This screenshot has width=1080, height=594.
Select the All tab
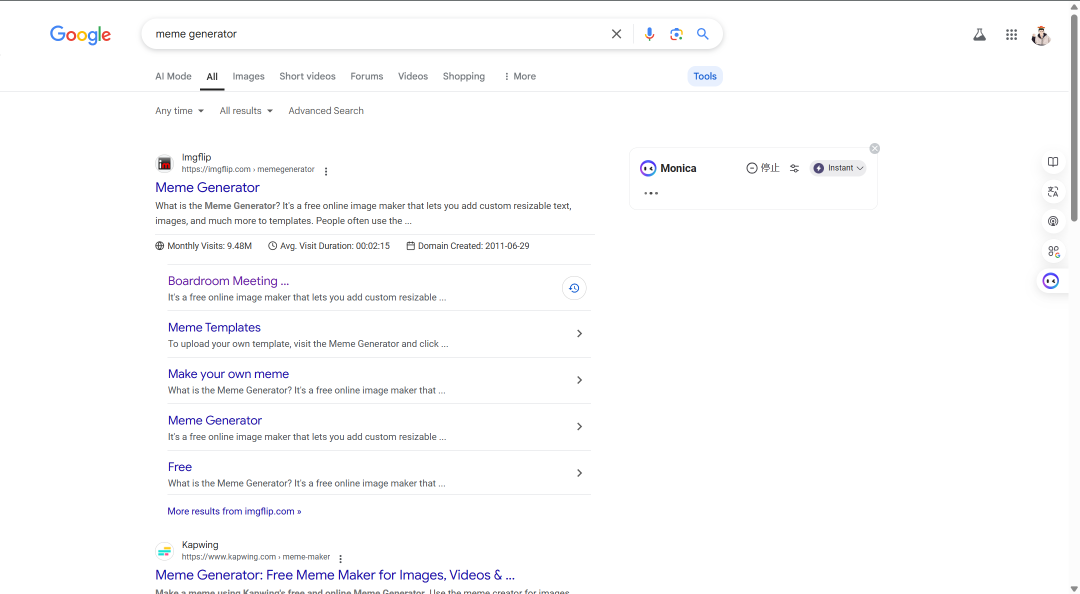tap(212, 76)
